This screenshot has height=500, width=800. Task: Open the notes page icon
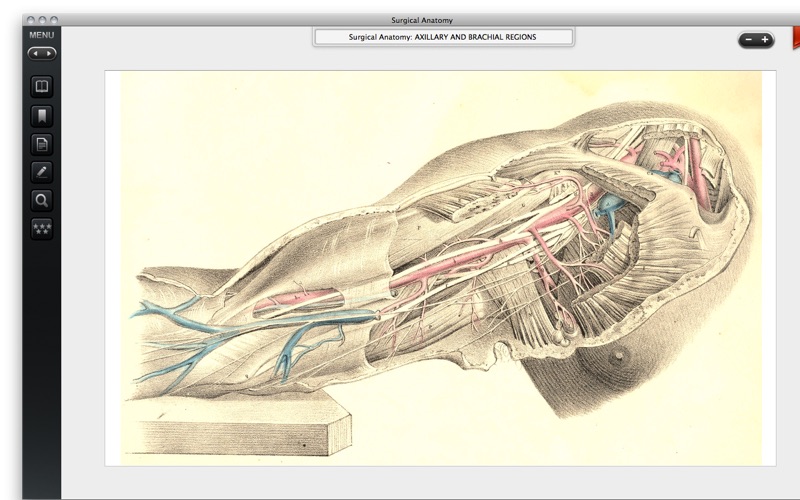point(42,144)
